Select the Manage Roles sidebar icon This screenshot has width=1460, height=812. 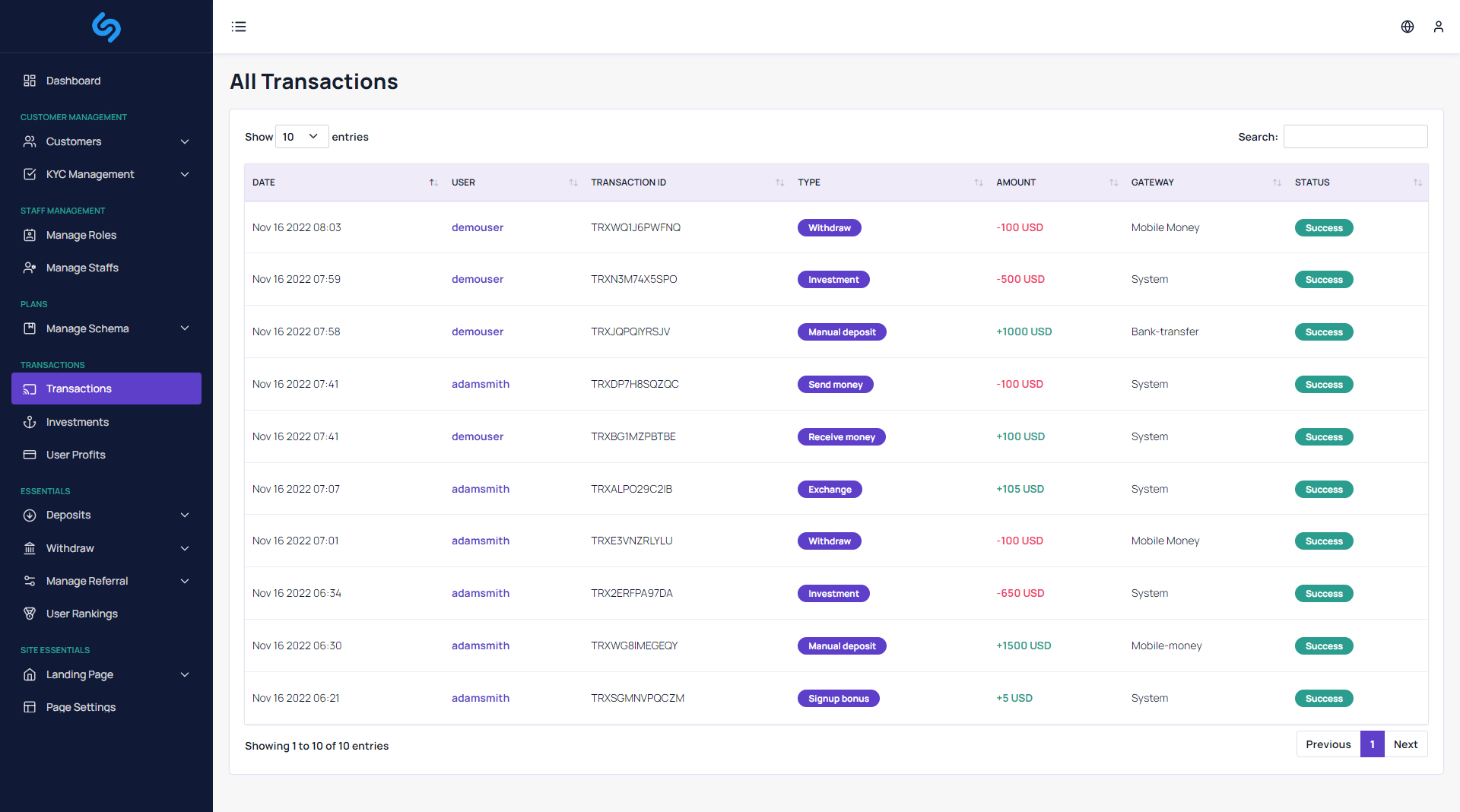tap(29, 235)
